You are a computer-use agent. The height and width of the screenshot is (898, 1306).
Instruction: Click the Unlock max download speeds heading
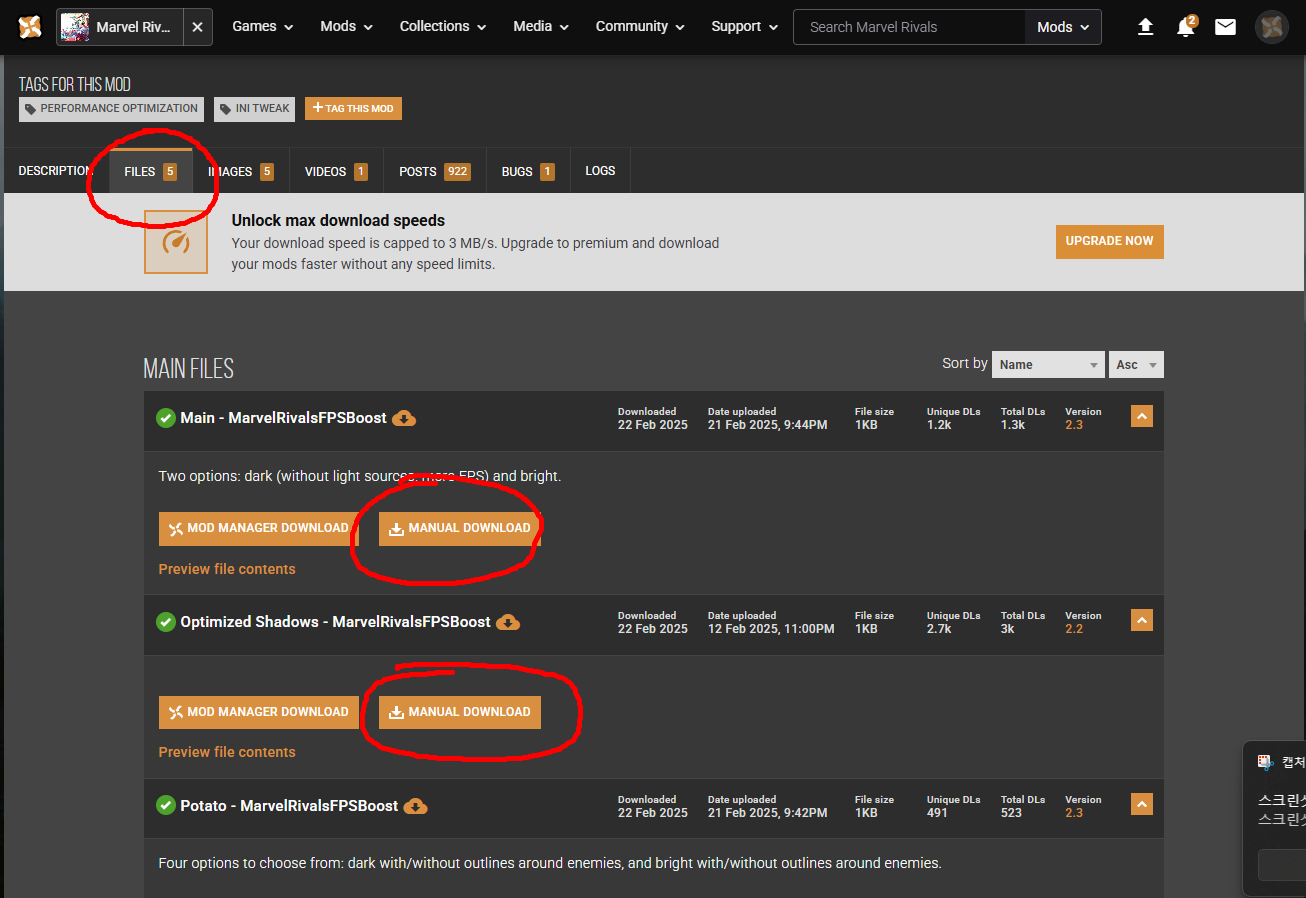click(338, 221)
